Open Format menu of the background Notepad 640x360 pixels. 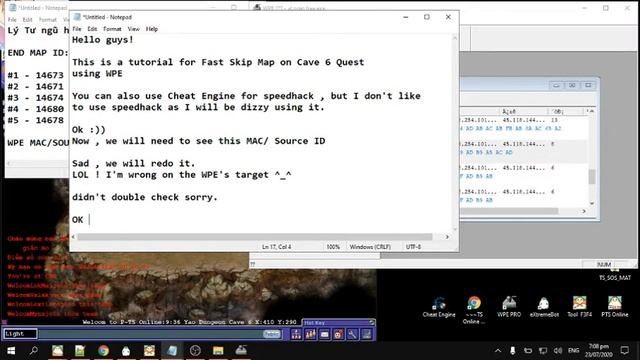48,20
